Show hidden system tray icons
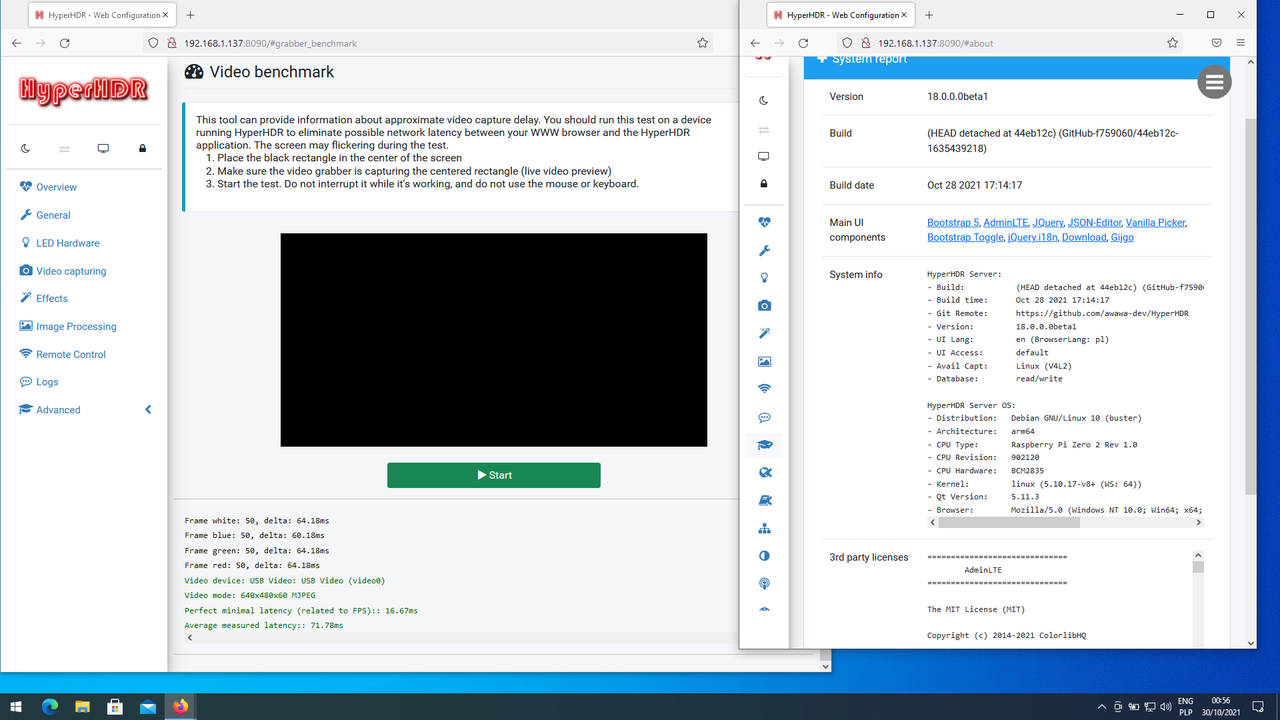Viewport: 1280px width, 720px height. point(1102,706)
